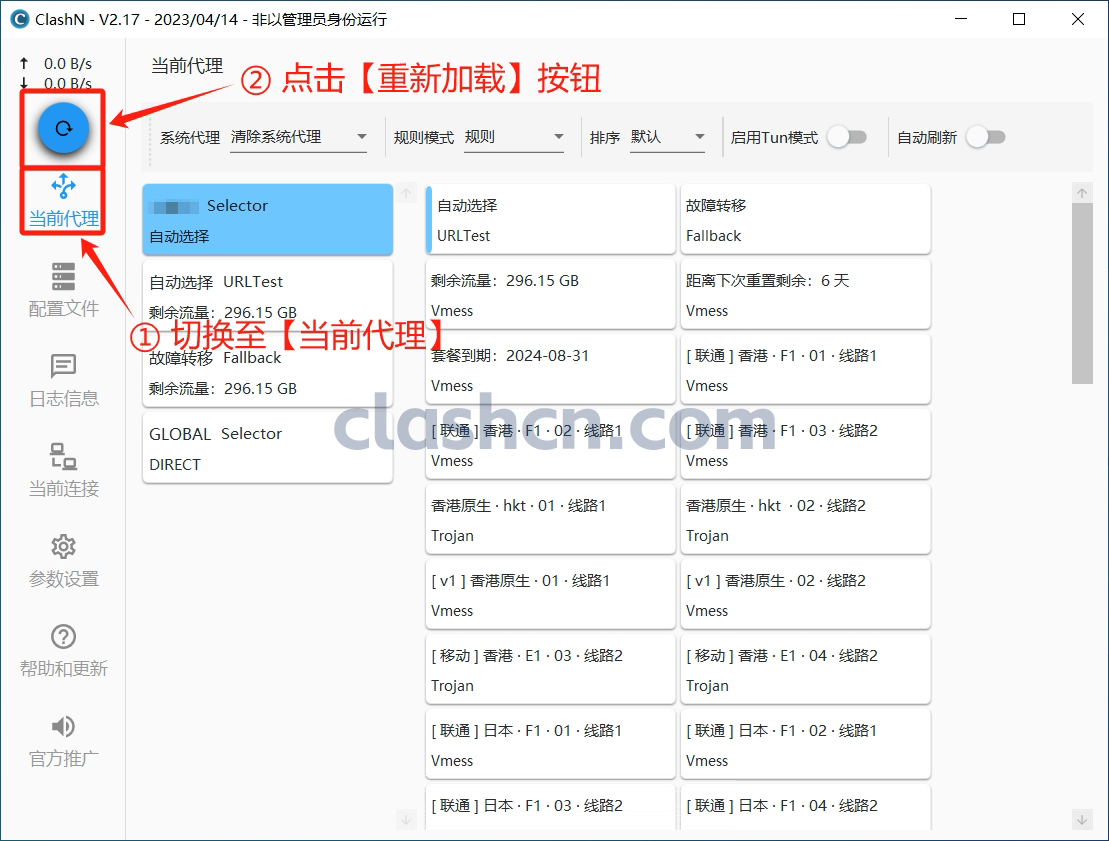
Task: Choose [联通] 香港 · F1 · 01 · 线路1 node
Action: (x=806, y=369)
